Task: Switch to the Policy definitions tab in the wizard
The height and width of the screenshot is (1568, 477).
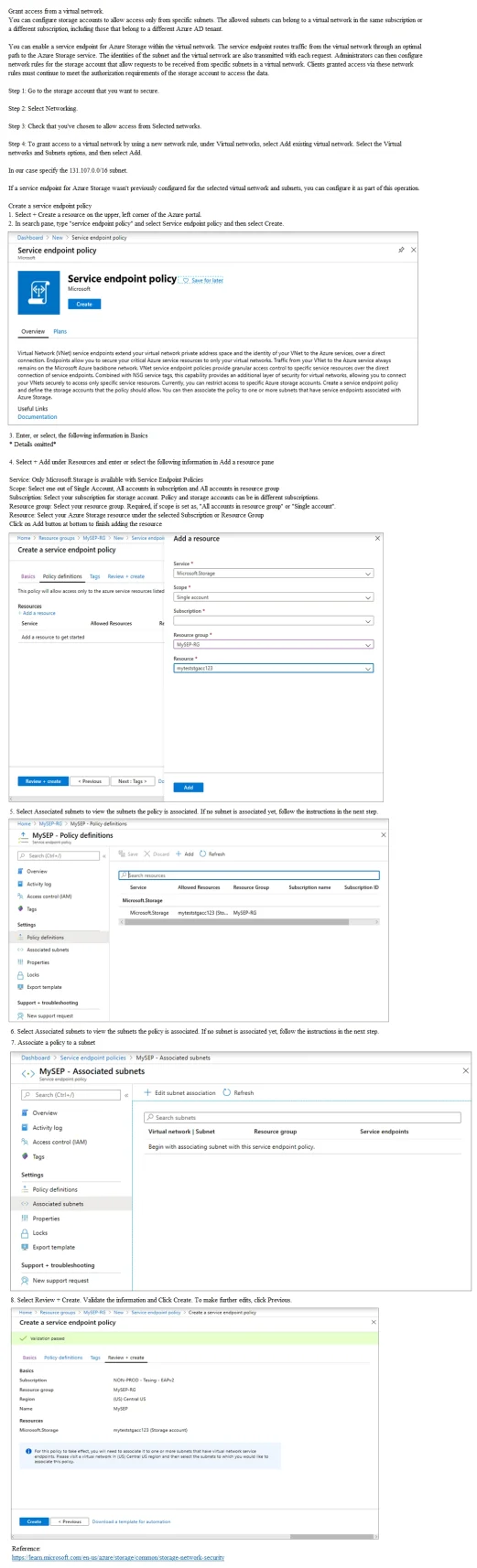Action: [62, 576]
